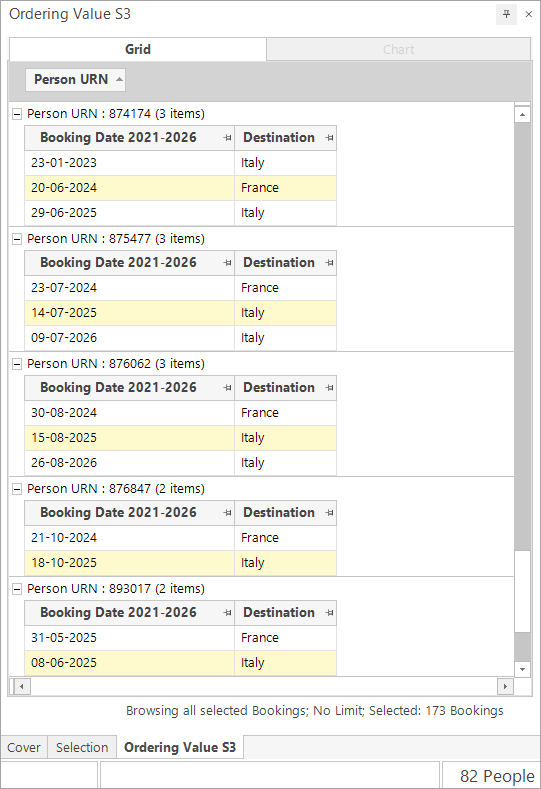Viewport: 541px width, 789px height.
Task: Collapse Person URN 876847 group
Action: (17, 489)
